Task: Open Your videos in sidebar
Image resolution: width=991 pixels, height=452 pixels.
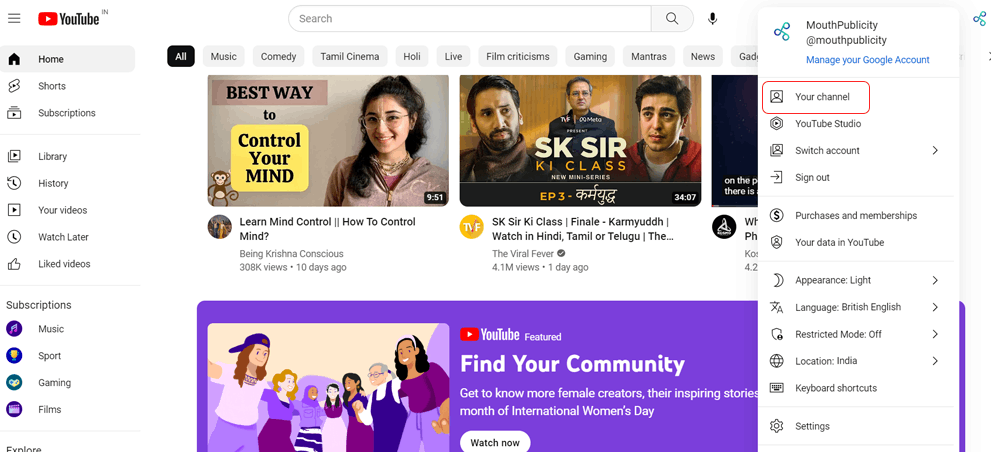Action: point(68,210)
